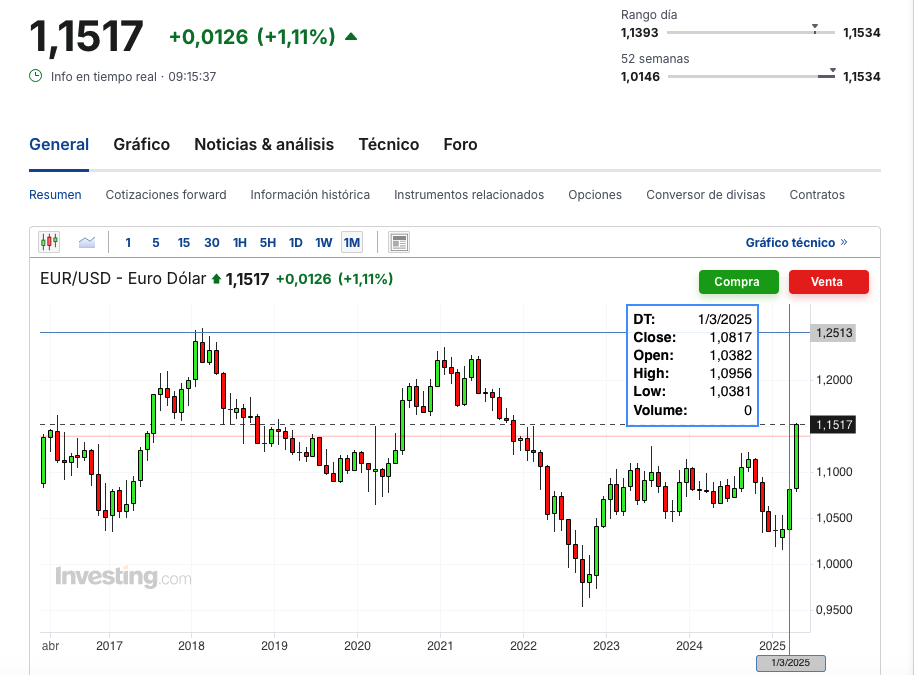Click the latest green candle near 2025

point(796,456)
